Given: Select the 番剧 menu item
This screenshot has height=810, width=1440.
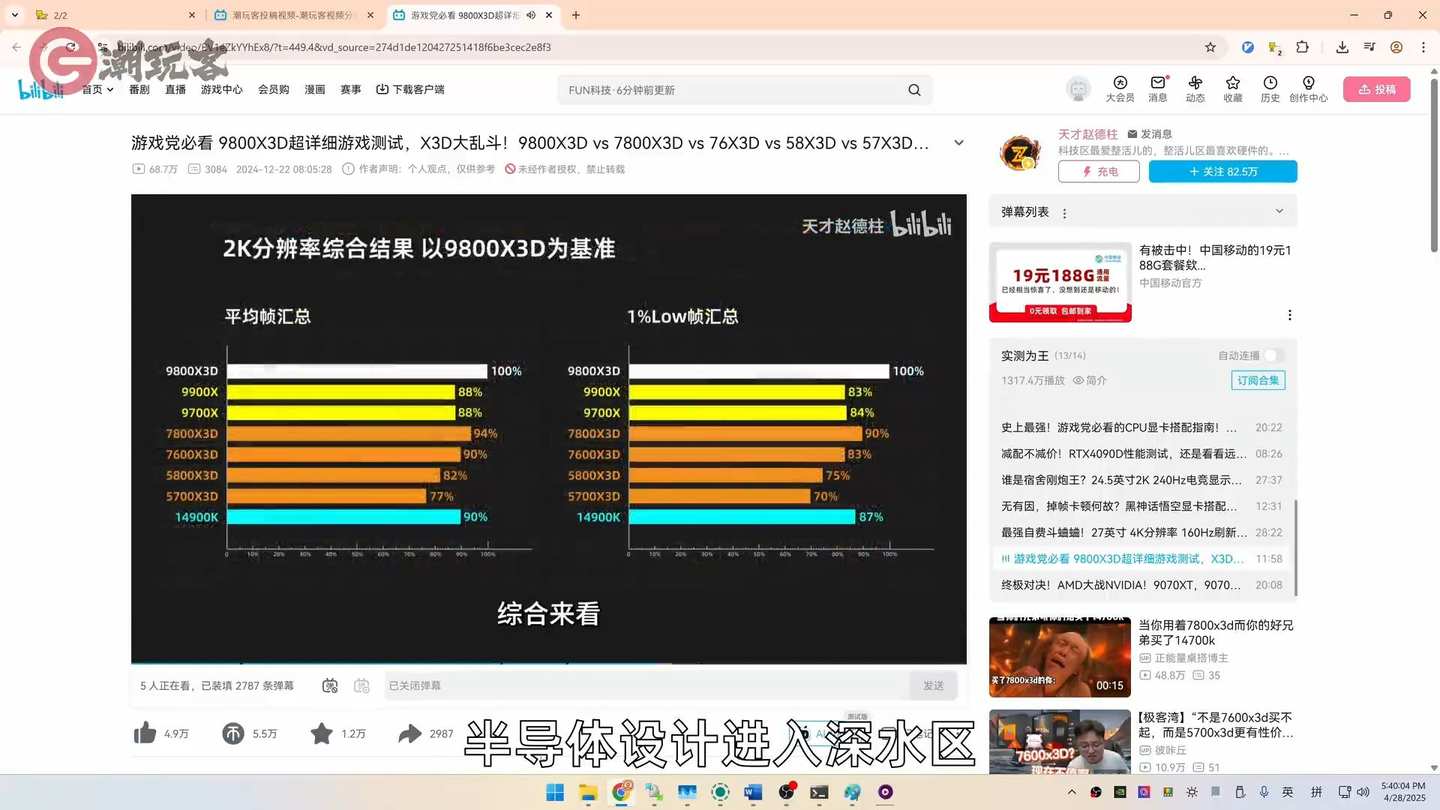Looking at the screenshot, I should [x=138, y=89].
